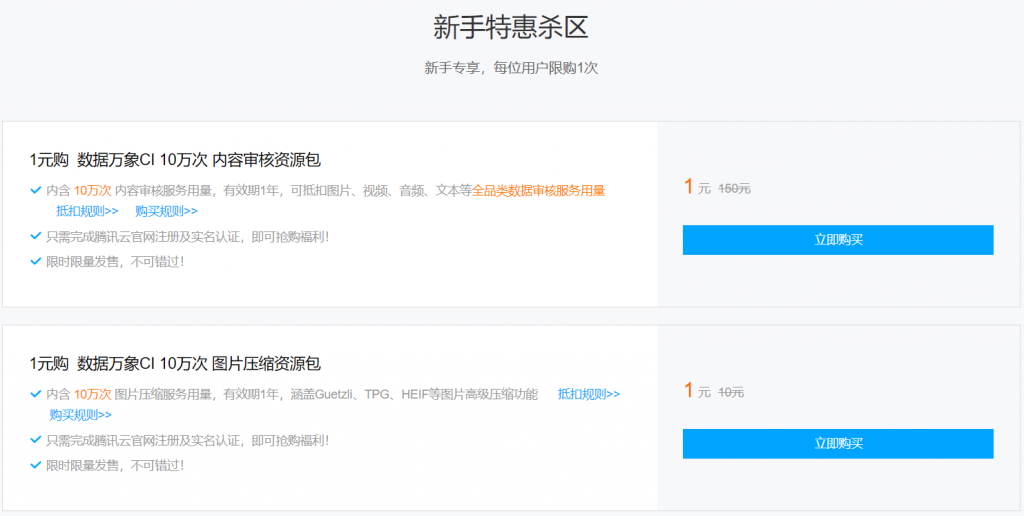The height and width of the screenshot is (516, 1024).
Task: Click 立即购买 for 图片压缩资源包
Action: (x=838, y=443)
